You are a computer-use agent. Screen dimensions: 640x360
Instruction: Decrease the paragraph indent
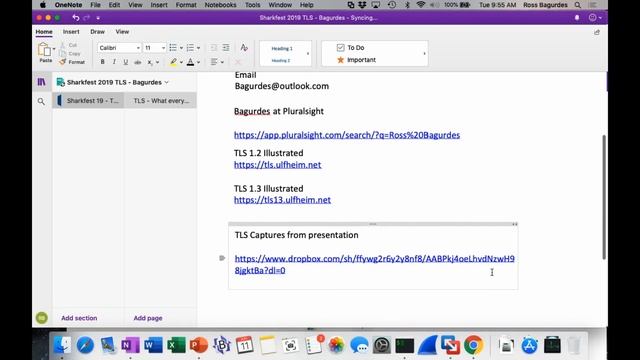213,48
